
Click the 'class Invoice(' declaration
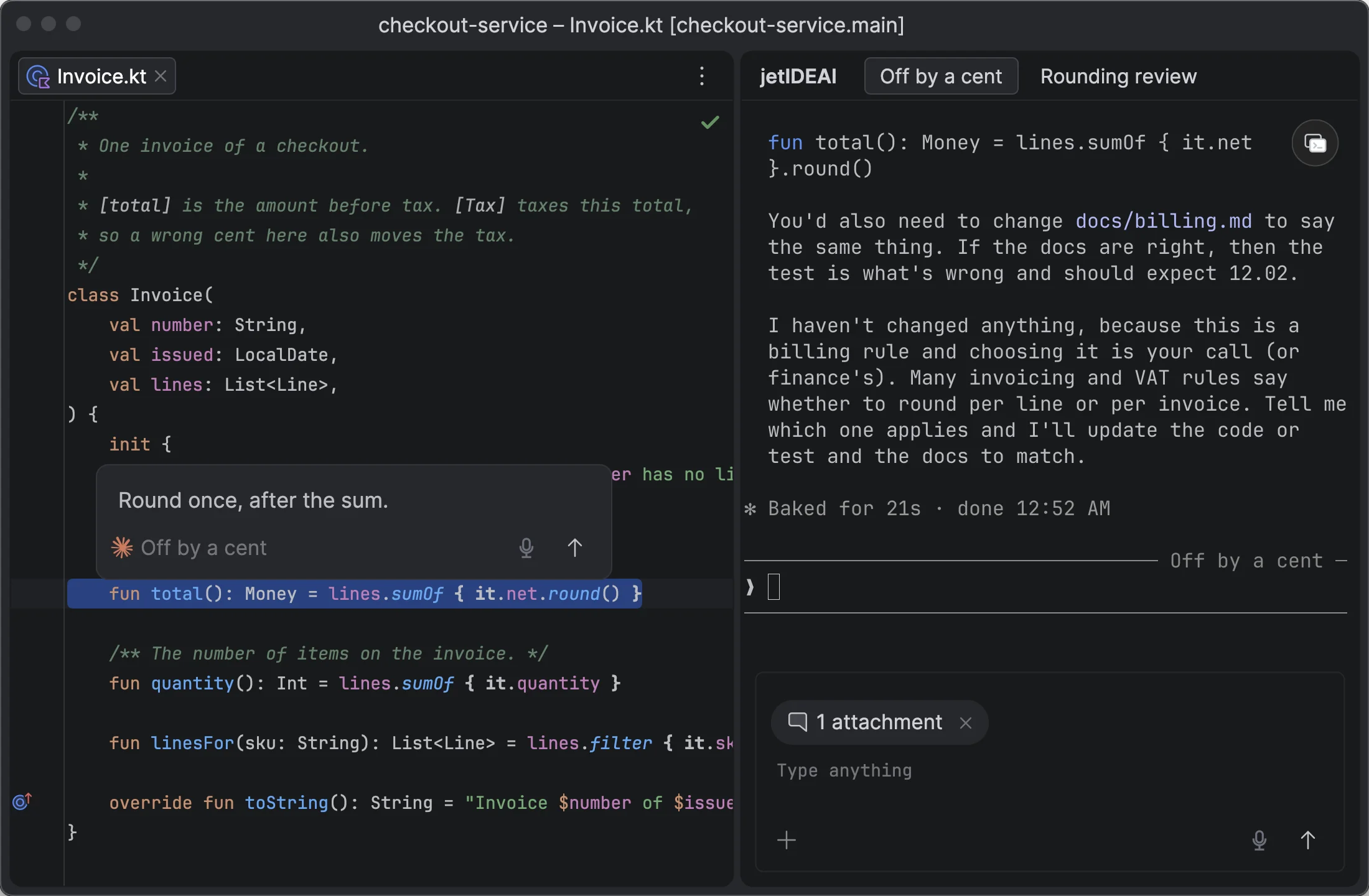141,295
